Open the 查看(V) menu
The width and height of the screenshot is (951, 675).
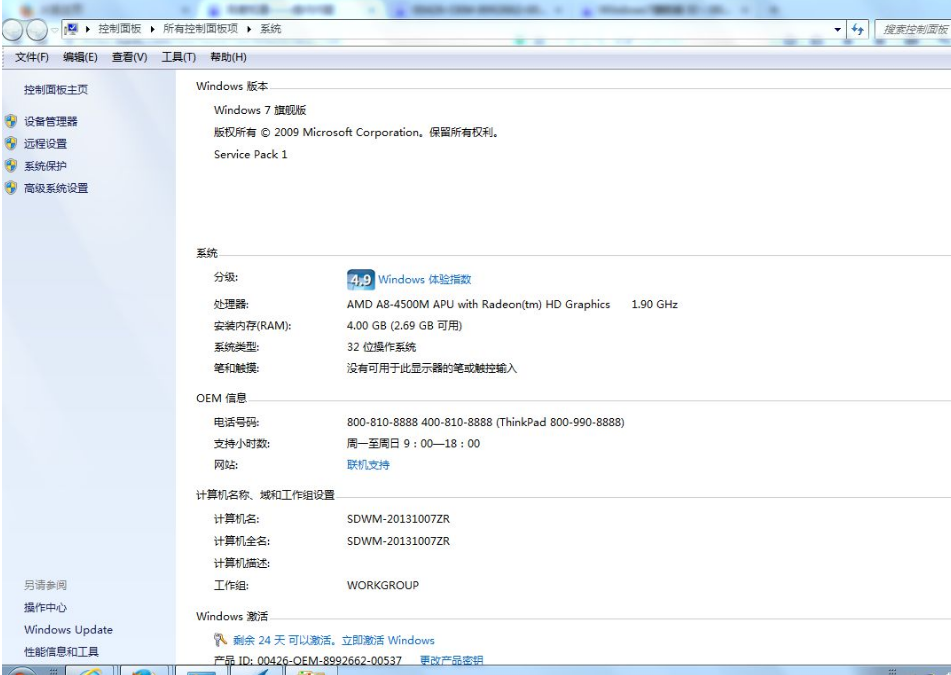(x=129, y=57)
